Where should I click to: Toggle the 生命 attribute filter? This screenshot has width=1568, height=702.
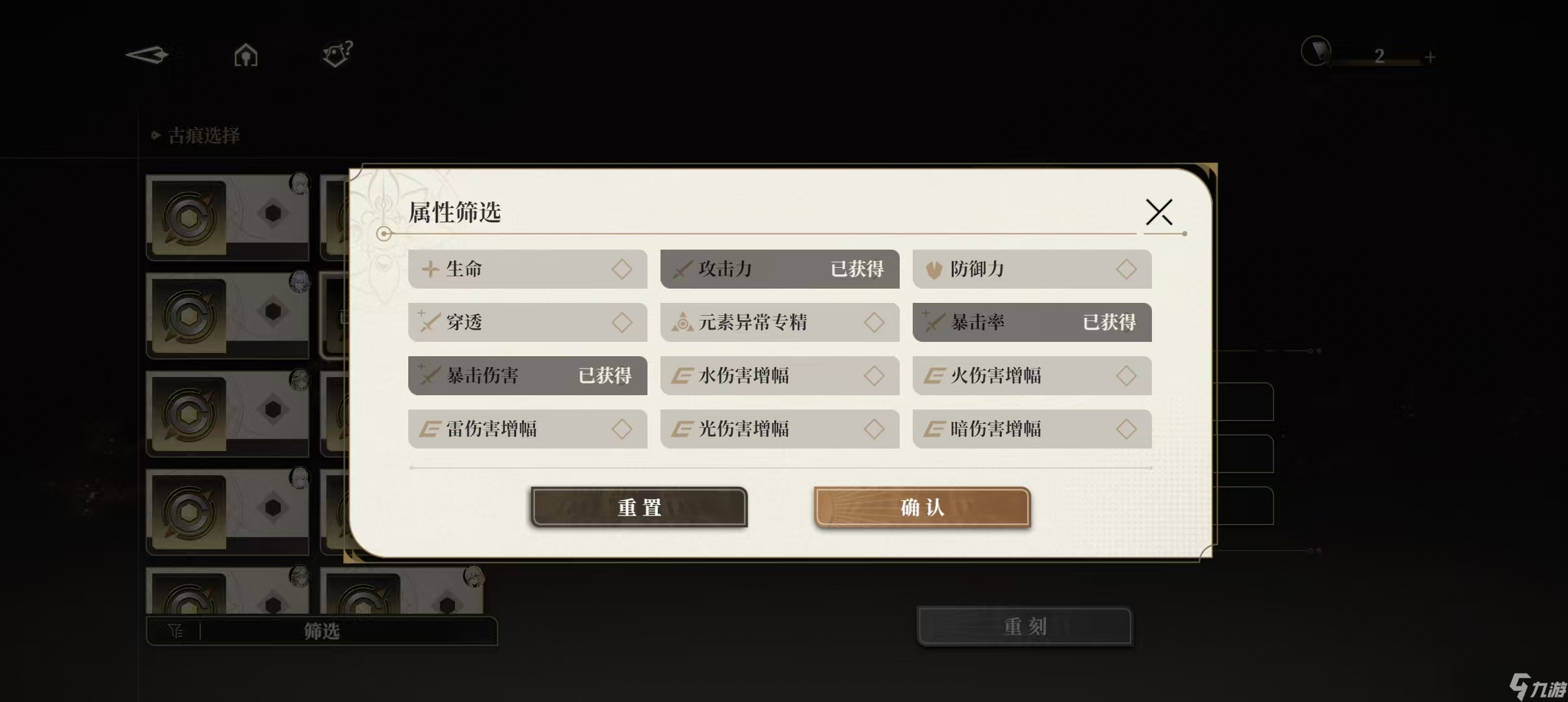point(527,269)
